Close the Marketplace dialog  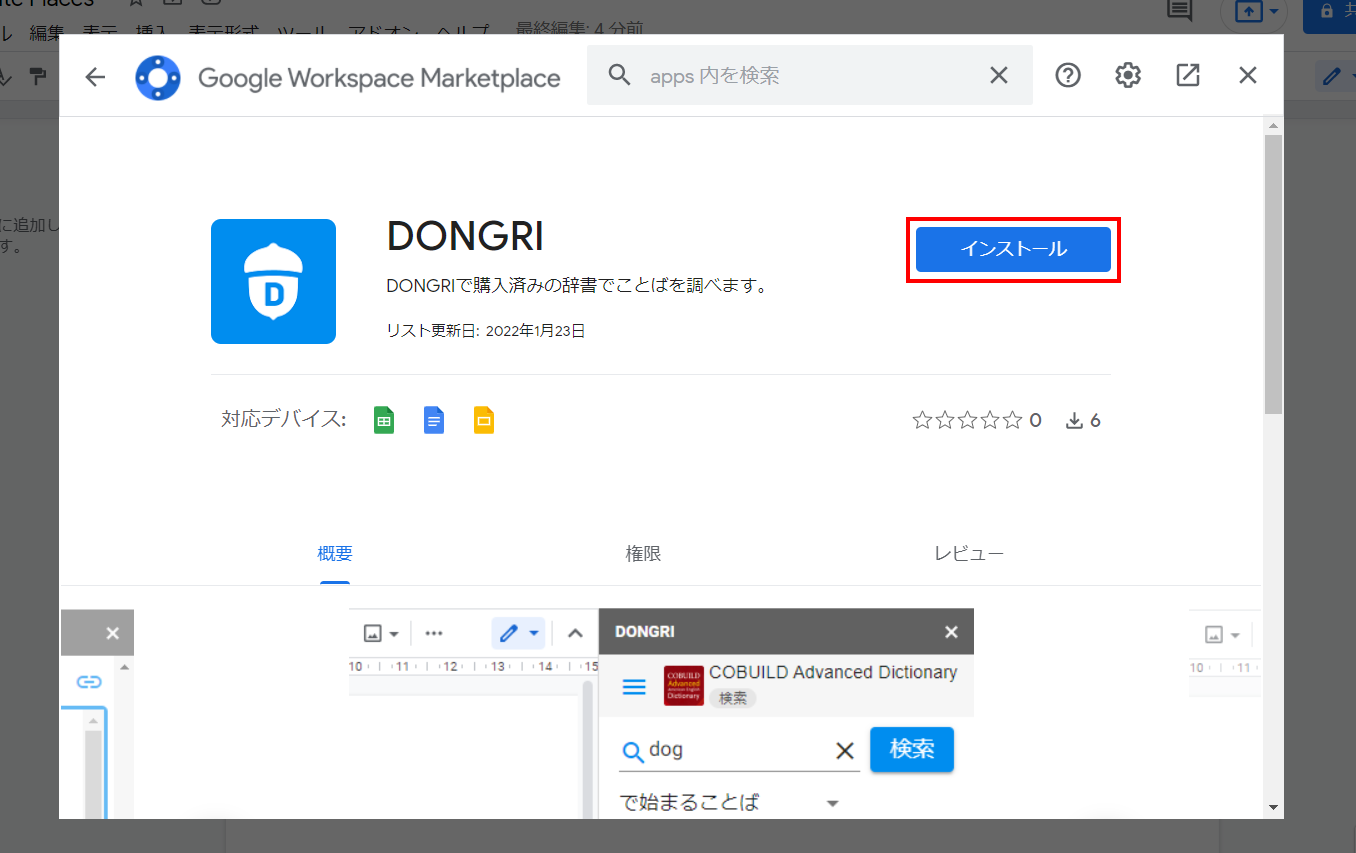[x=1248, y=75]
